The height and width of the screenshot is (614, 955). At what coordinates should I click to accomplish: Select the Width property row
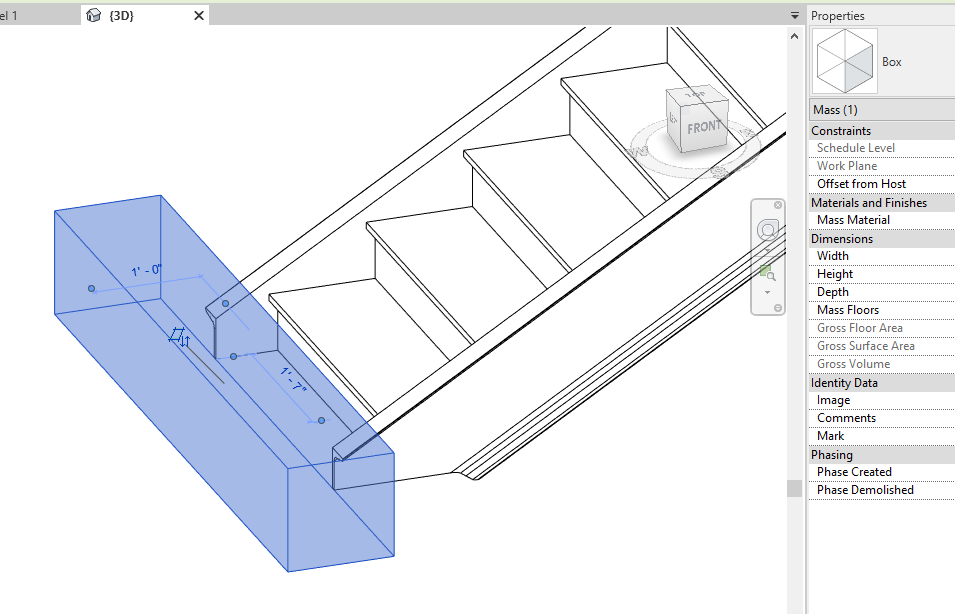tap(882, 256)
